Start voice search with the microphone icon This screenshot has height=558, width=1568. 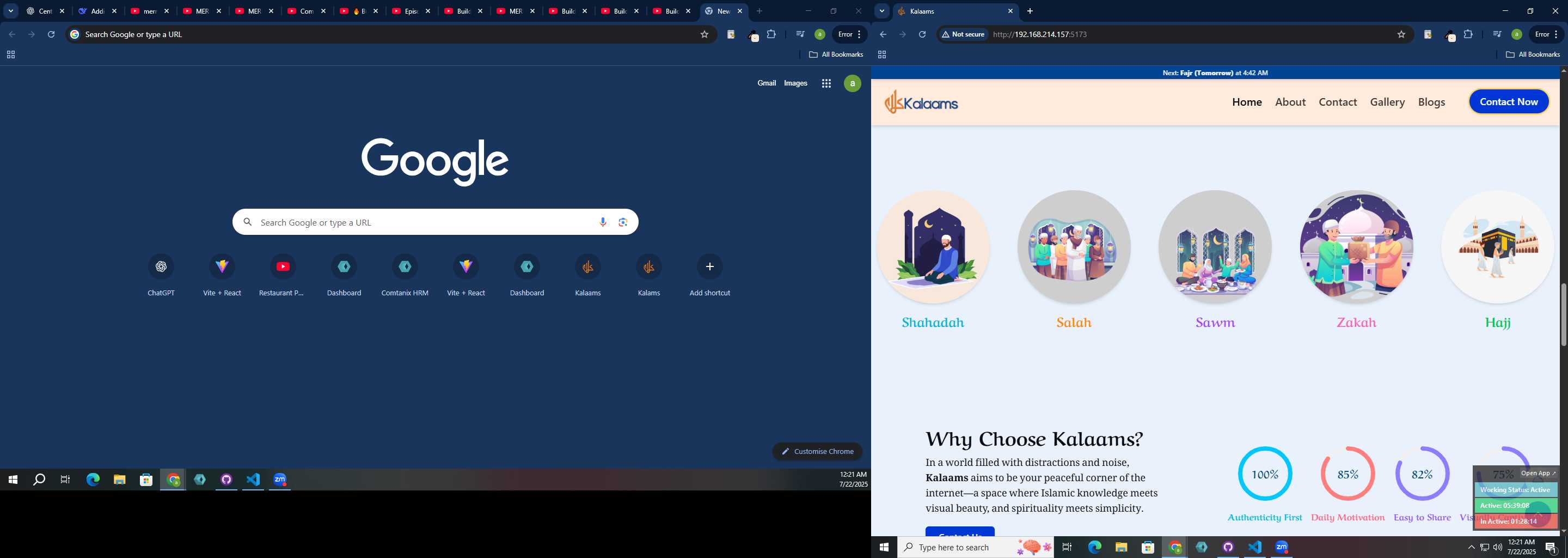603,222
